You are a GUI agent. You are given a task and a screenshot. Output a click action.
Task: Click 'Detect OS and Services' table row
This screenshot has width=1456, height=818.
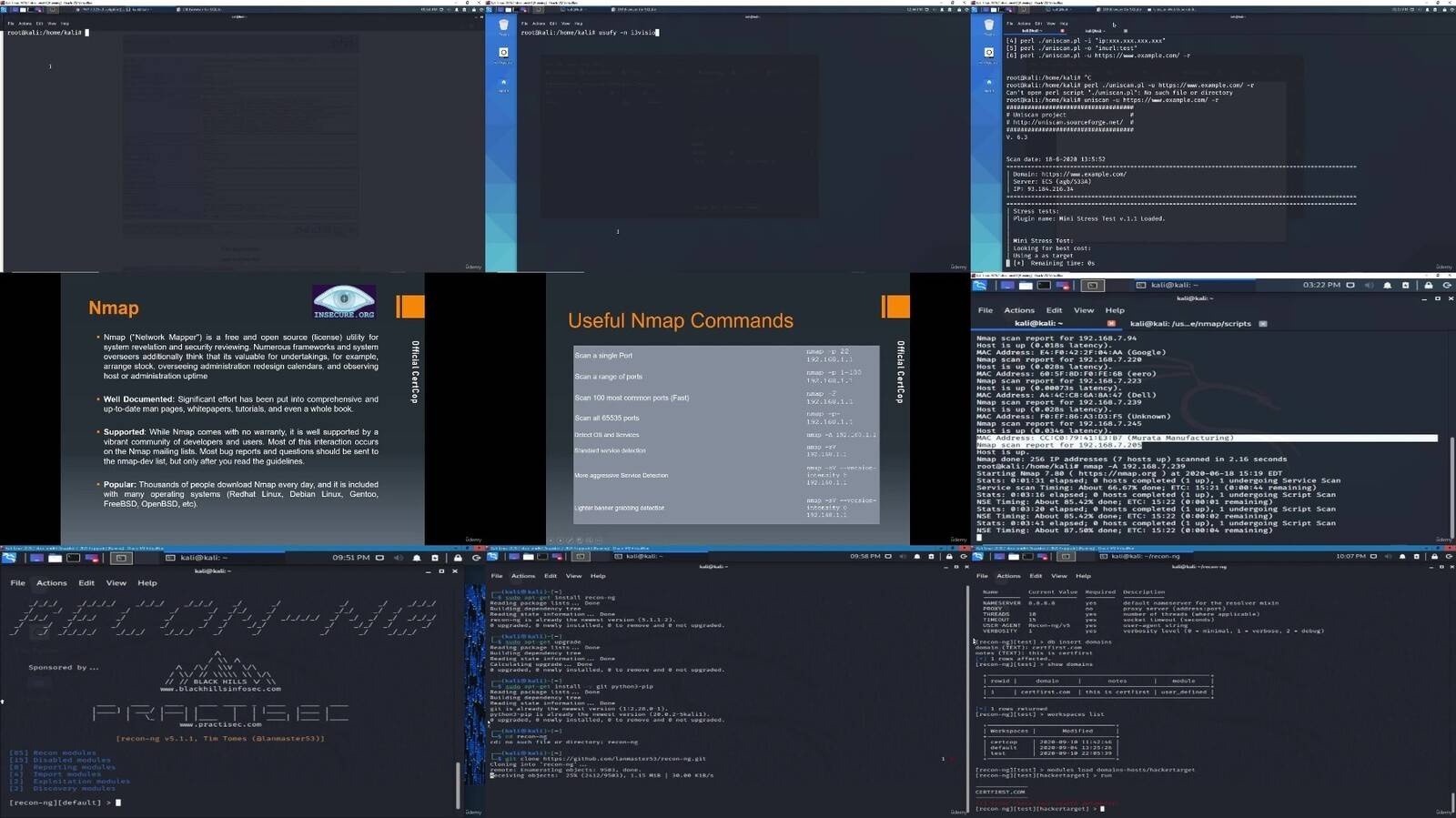pos(726,435)
